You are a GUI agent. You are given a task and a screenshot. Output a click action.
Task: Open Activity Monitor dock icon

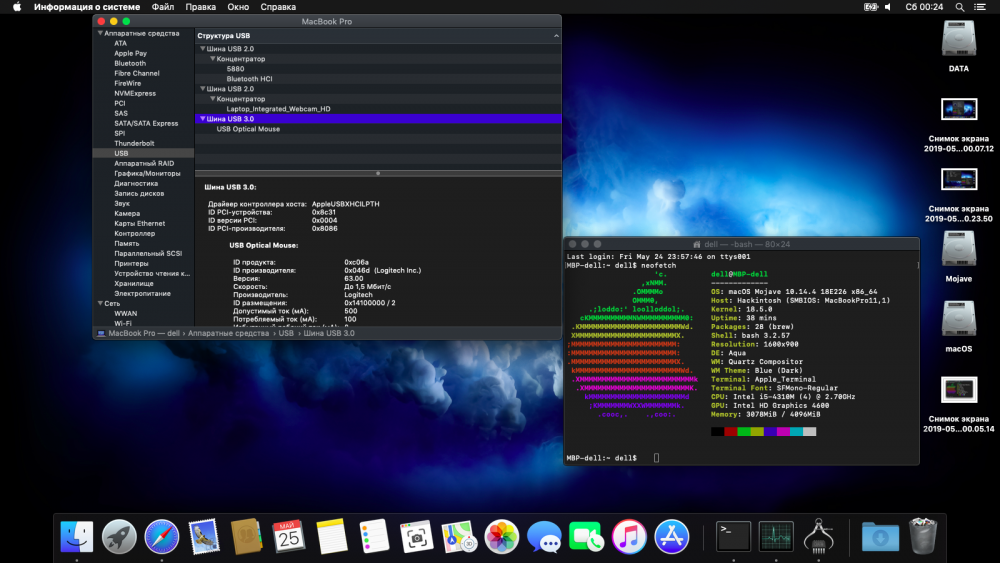[x=776, y=537]
